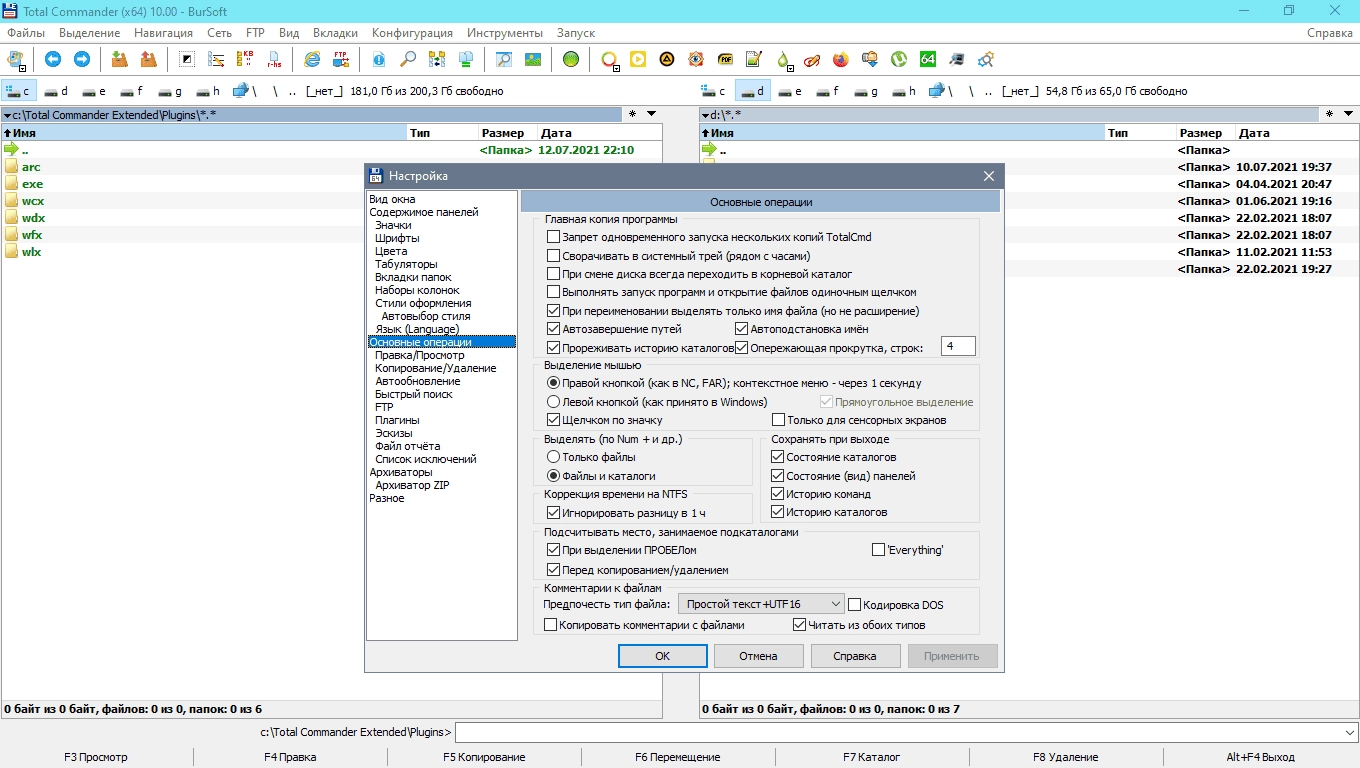This screenshot has height=768, width=1360.
Task: Open the multi-rename tool icon
Action: tap(216, 59)
